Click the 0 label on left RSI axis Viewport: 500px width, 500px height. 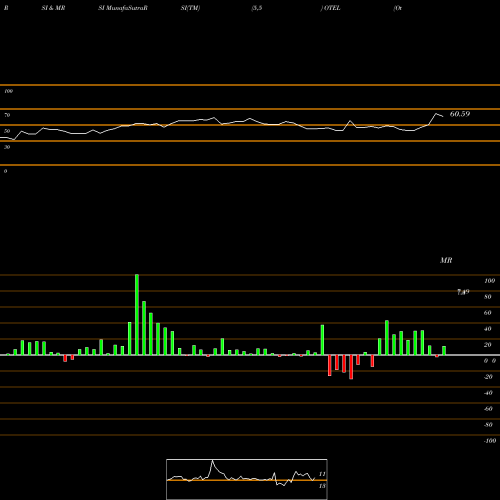5,171
